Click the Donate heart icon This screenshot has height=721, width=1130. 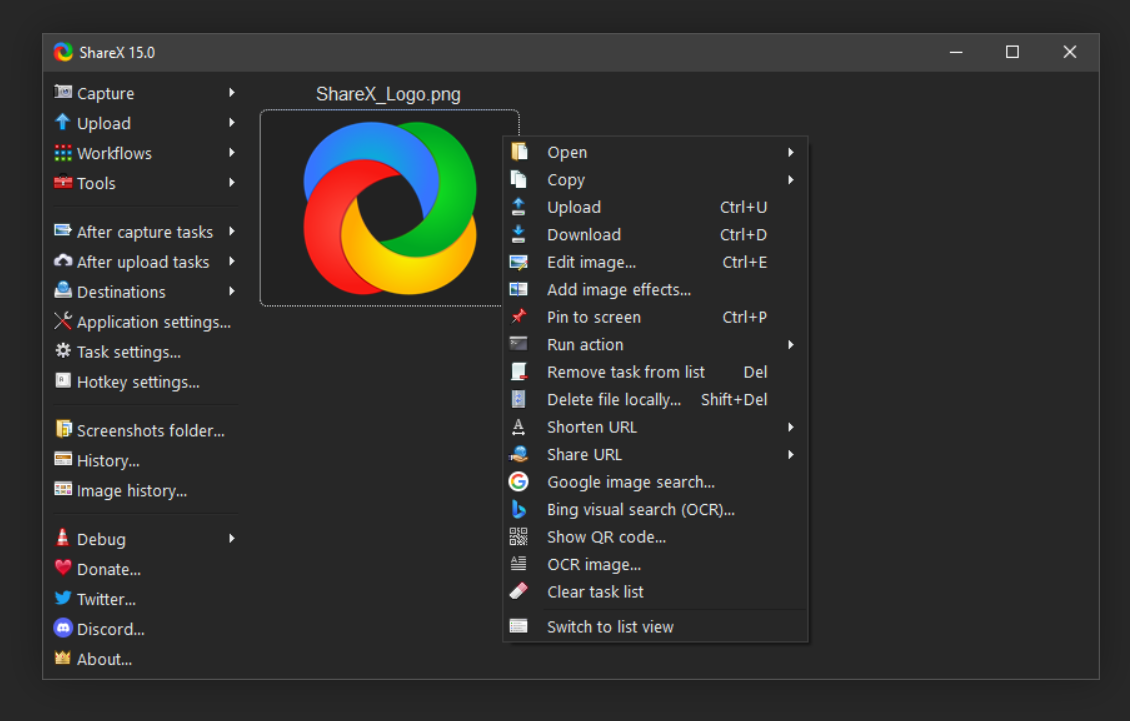tap(63, 568)
